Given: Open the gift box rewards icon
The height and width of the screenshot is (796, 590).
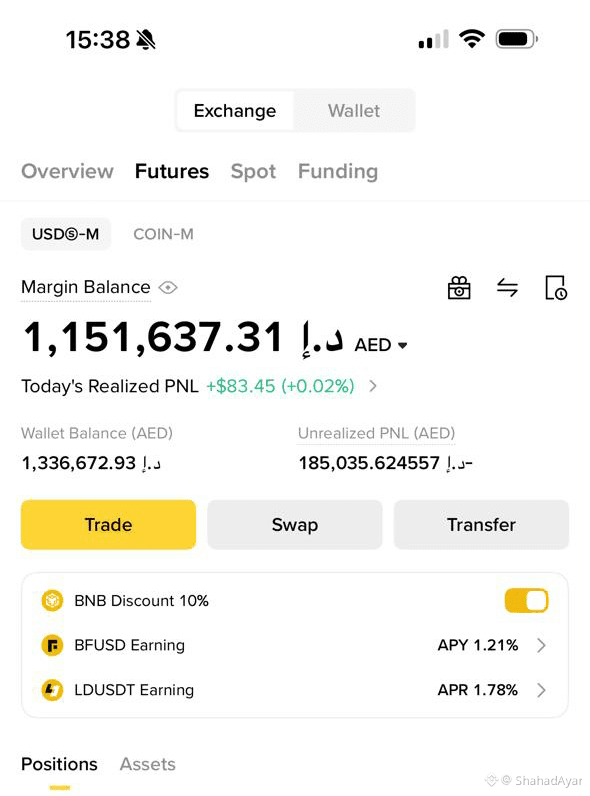Looking at the screenshot, I should pos(458,288).
